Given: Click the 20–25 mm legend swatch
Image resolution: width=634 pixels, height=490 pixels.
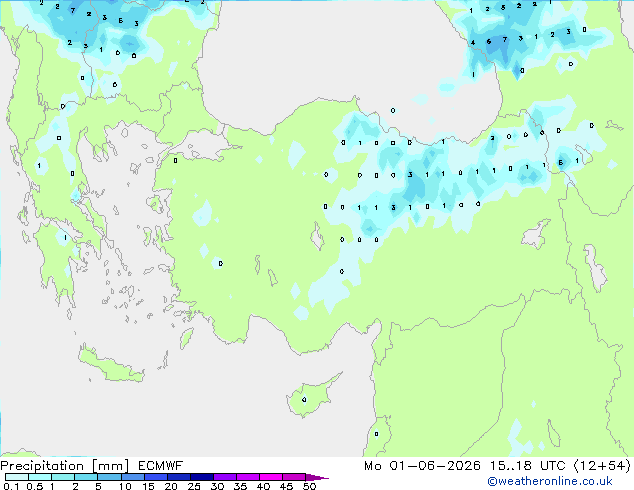Looking at the screenshot, I should (178, 477).
